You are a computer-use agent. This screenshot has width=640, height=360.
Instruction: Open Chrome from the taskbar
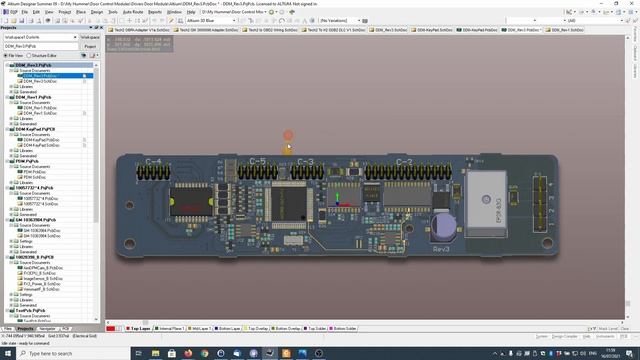pos(204,353)
